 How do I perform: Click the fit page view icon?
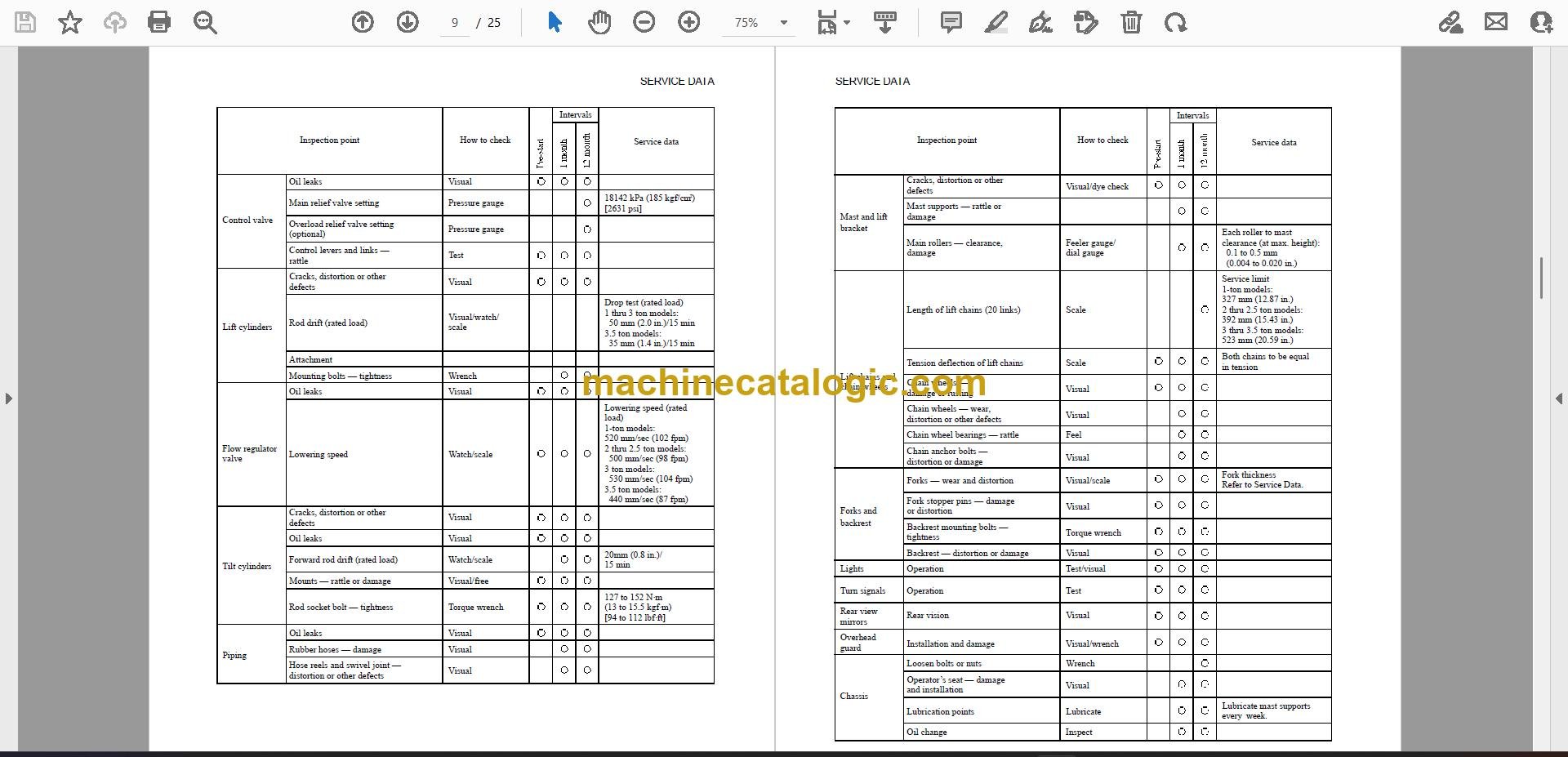click(x=827, y=23)
